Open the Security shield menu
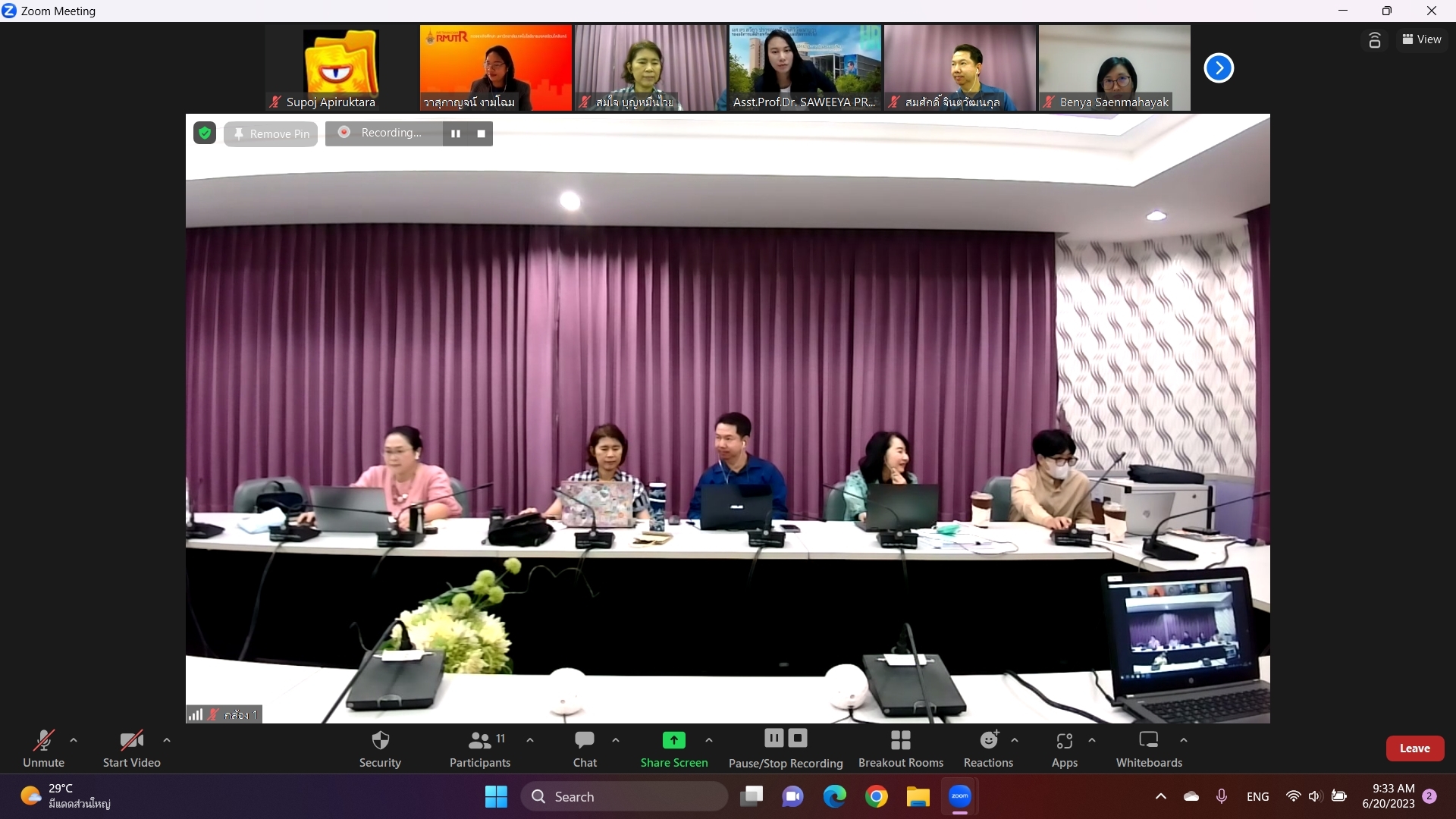This screenshot has width=1456, height=819. [x=380, y=748]
